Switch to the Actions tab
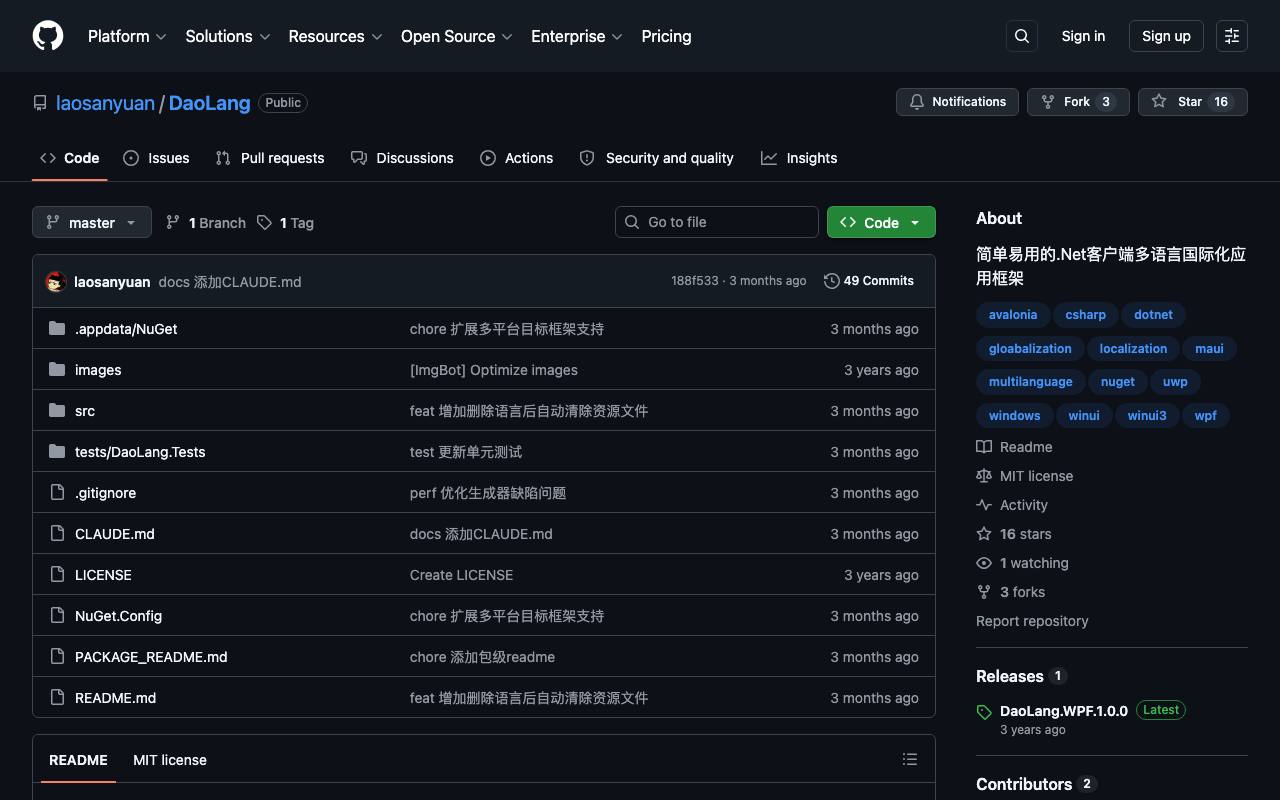The image size is (1280, 800). tap(516, 158)
